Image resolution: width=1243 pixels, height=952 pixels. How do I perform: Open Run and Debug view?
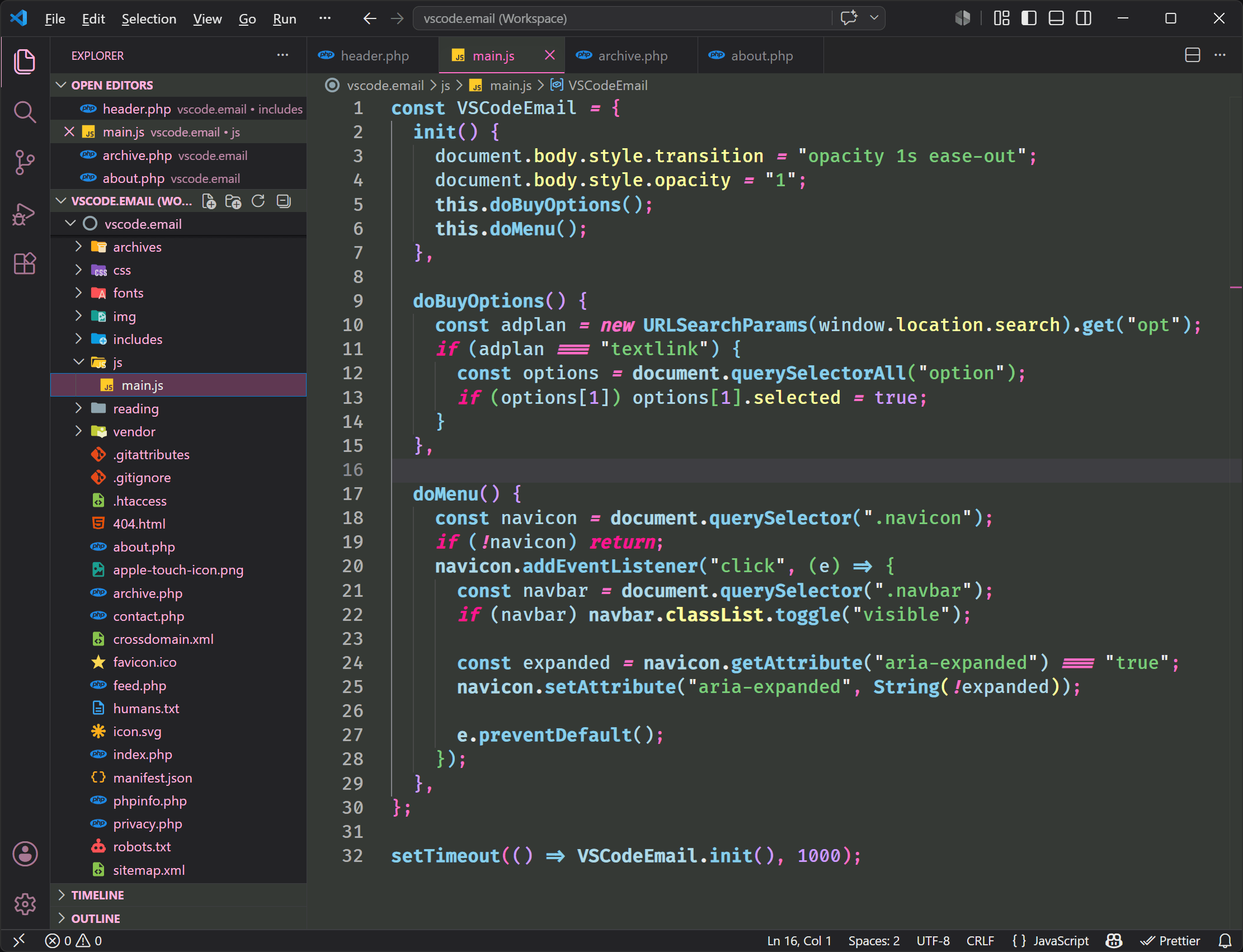coord(25,214)
